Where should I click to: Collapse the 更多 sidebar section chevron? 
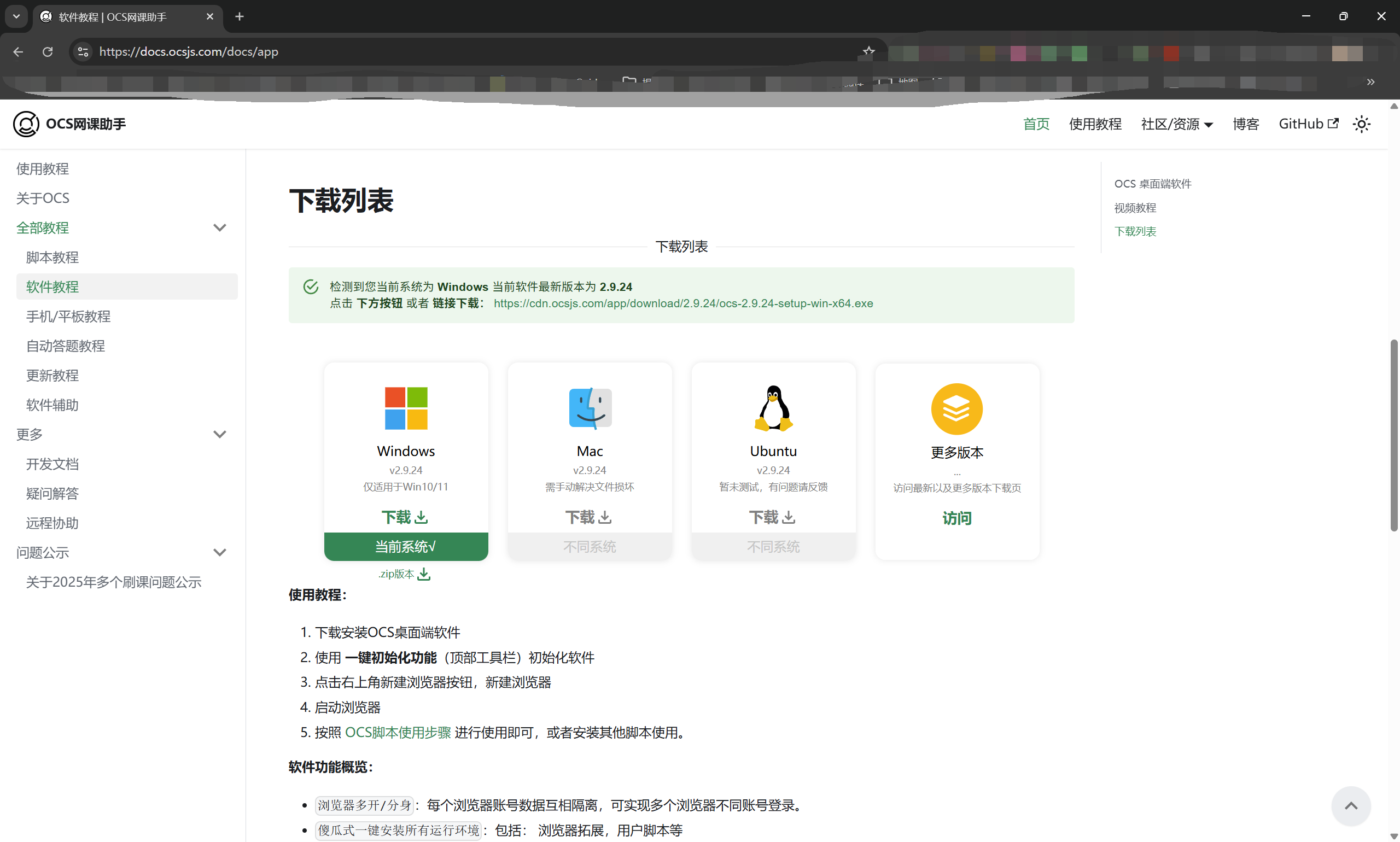(x=220, y=434)
